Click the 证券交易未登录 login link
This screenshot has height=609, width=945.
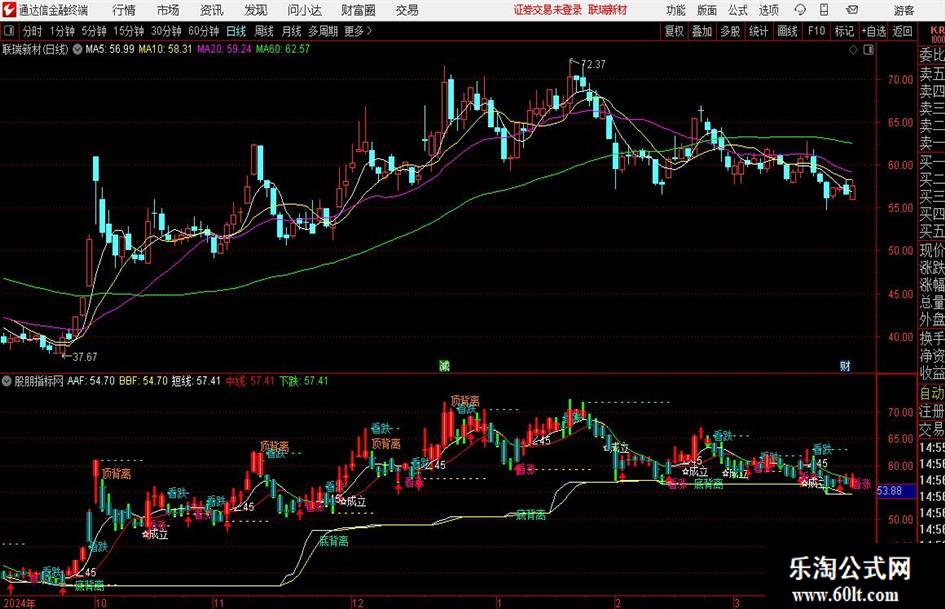point(548,10)
